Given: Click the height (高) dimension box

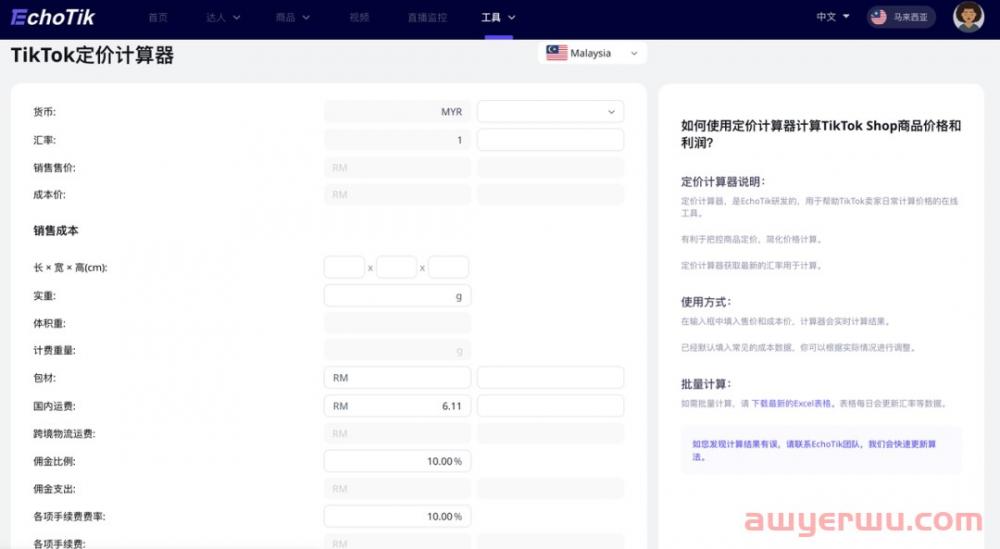Looking at the screenshot, I should pos(448,267).
